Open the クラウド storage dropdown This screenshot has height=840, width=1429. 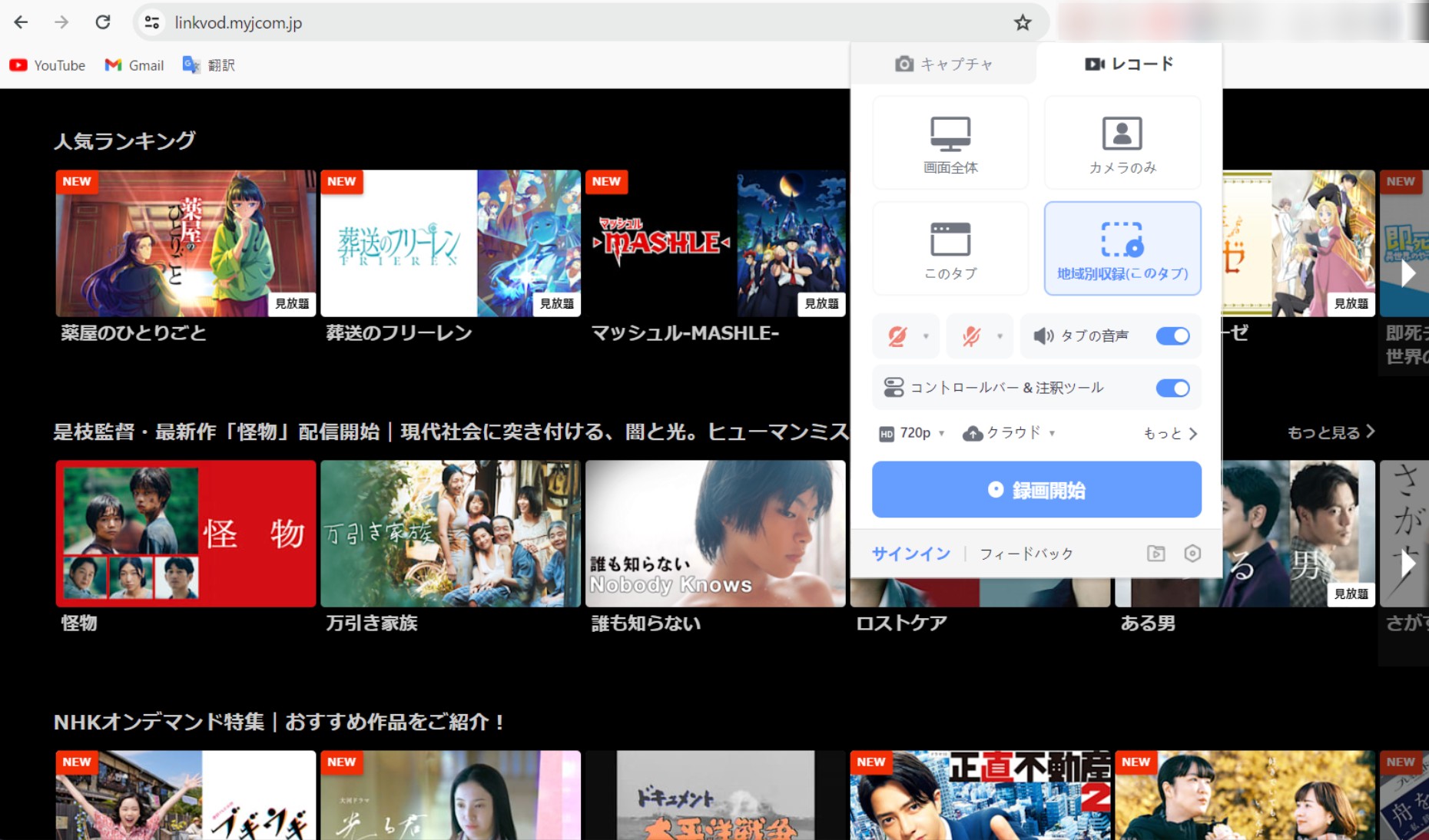(1010, 433)
